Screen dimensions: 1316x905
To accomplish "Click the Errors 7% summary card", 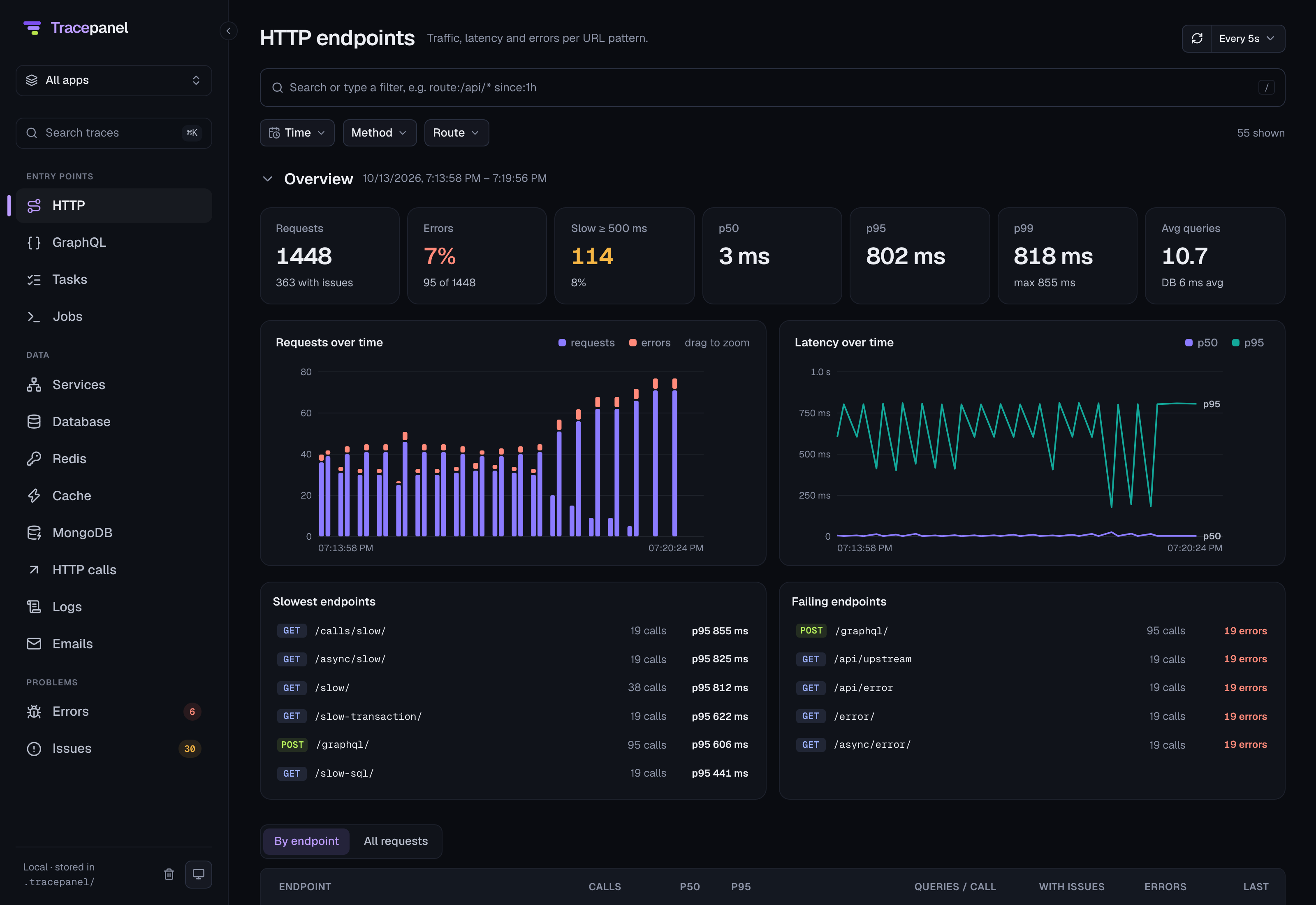I will pos(477,256).
